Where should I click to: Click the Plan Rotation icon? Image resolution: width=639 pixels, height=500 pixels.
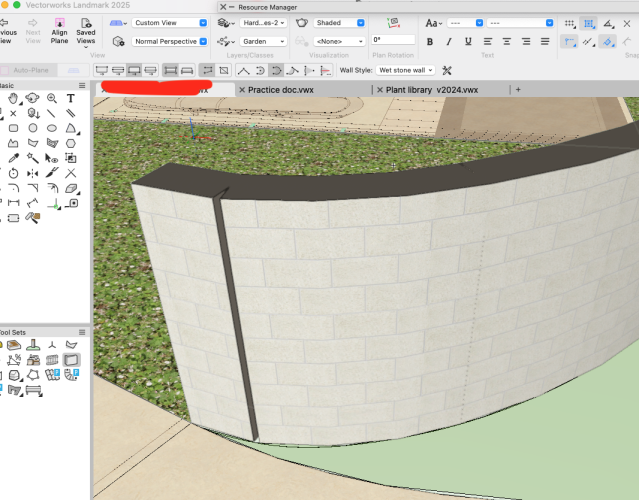click(x=393, y=22)
